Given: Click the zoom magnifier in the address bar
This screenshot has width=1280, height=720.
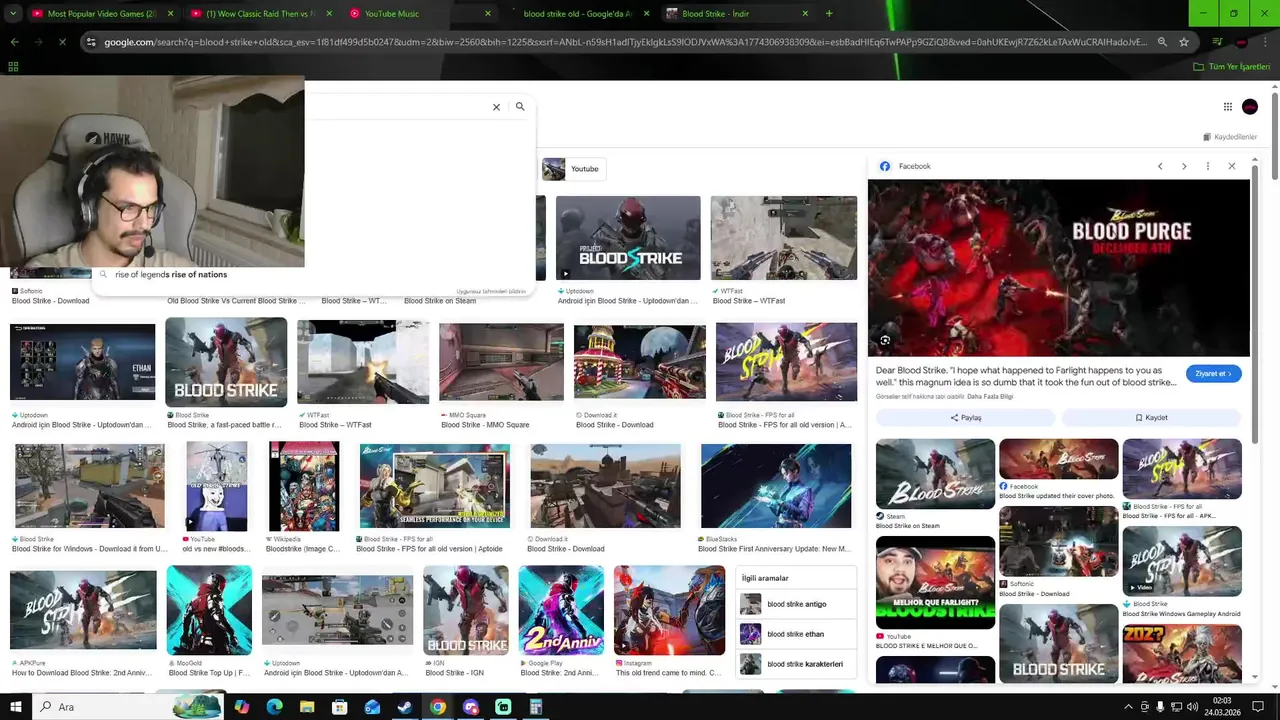Looking at the screenshot, I should coord(1162,42).
